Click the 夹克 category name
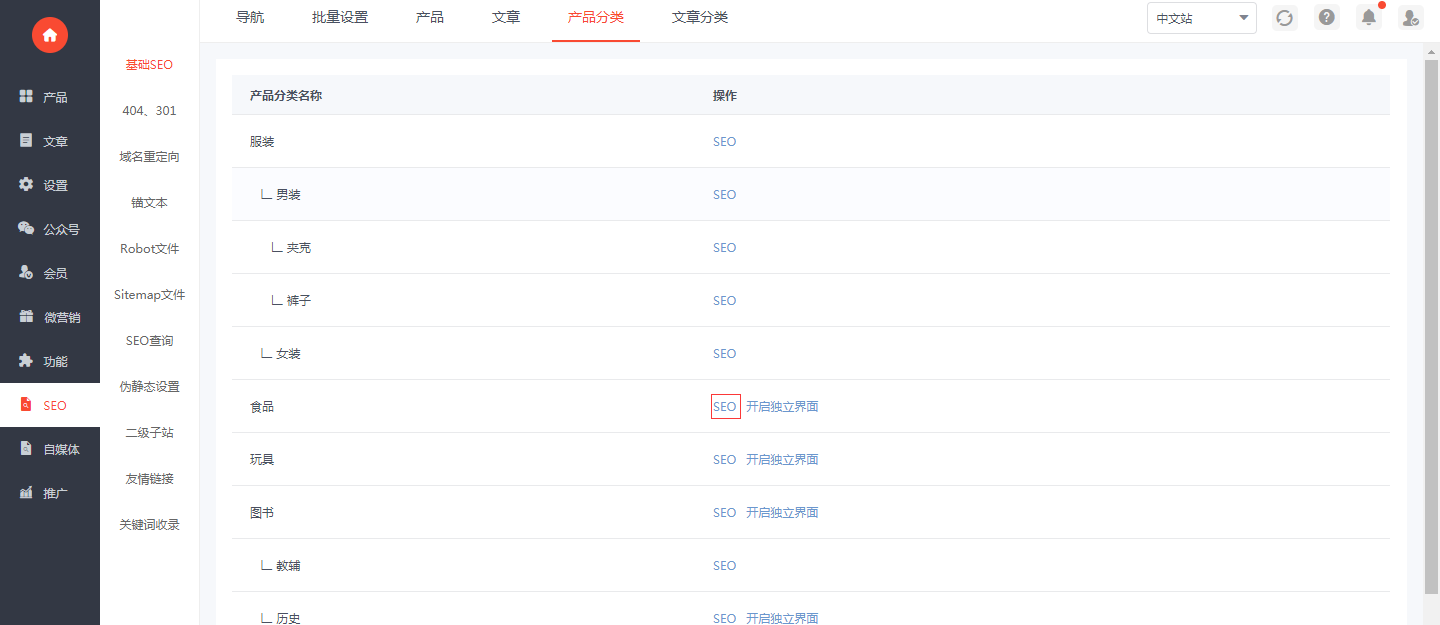 coord(298,248)
